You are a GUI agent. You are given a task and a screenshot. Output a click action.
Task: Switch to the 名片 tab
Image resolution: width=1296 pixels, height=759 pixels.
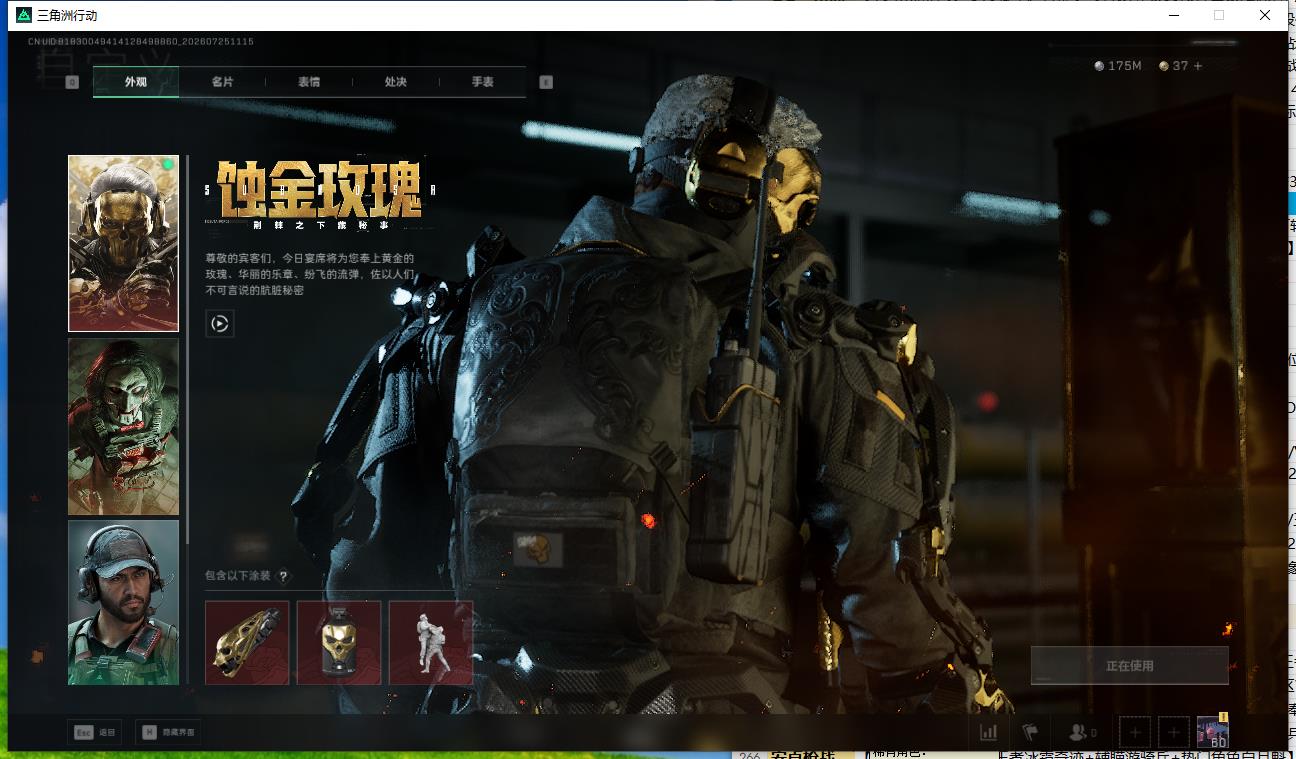click(222, 82)
